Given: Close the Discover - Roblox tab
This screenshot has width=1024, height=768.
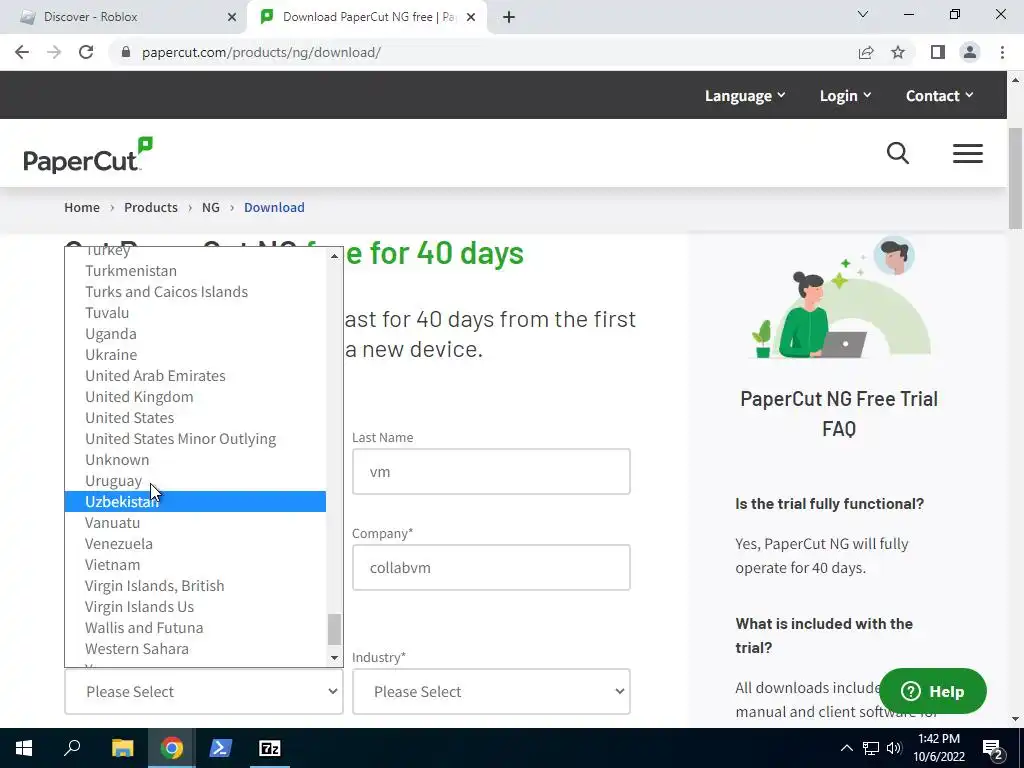Looking at the screenshot, I should pos(232,17).
